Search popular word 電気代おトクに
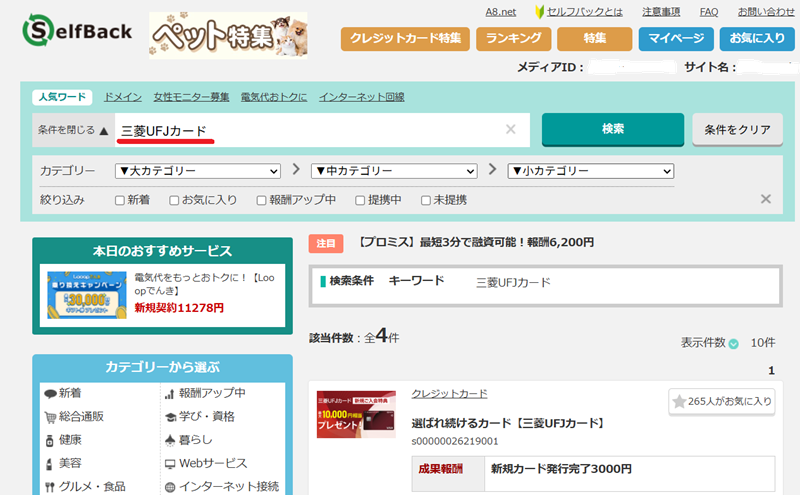 point(274,97)
